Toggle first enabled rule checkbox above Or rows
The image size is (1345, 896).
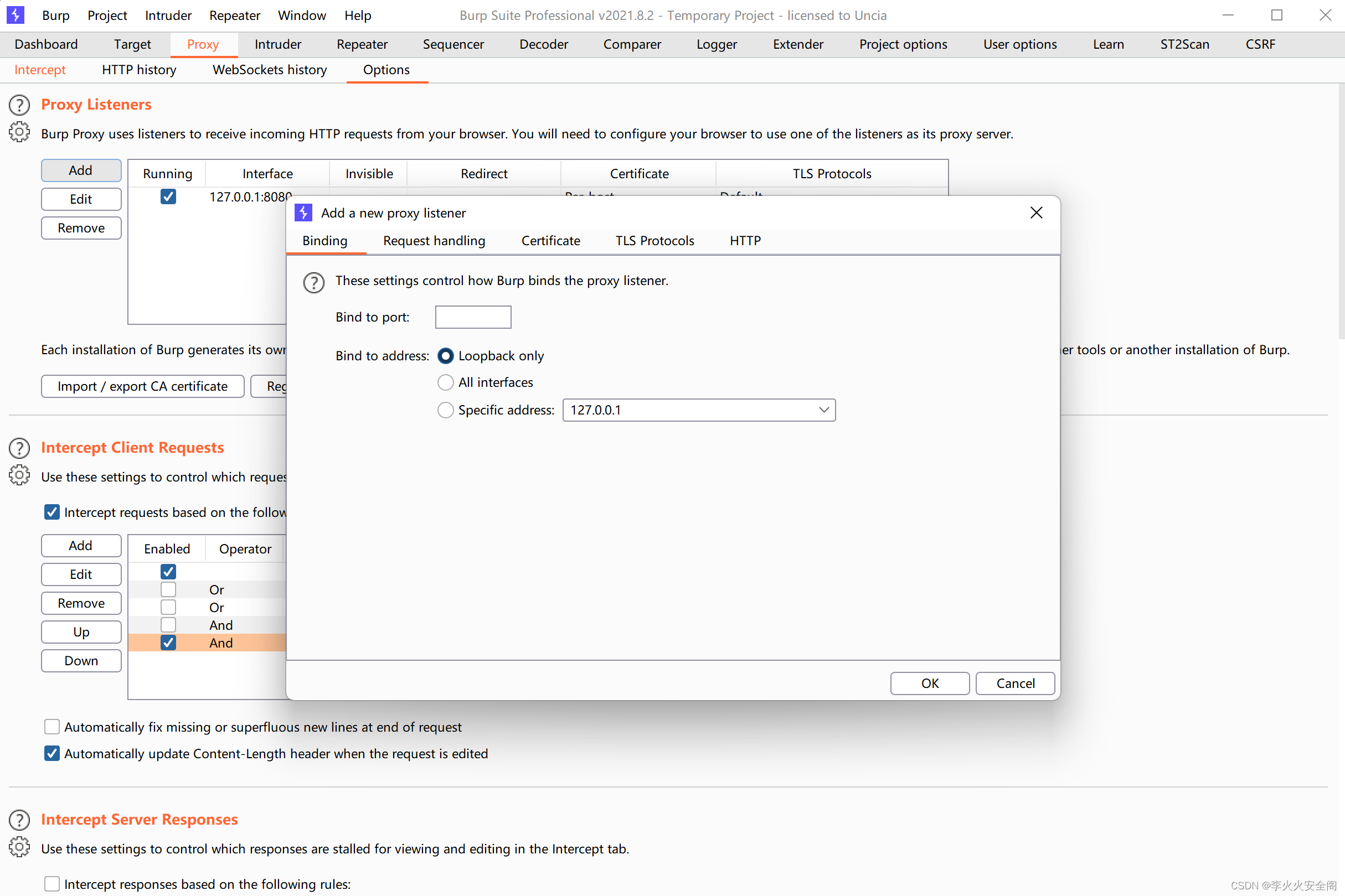(168, 572)
